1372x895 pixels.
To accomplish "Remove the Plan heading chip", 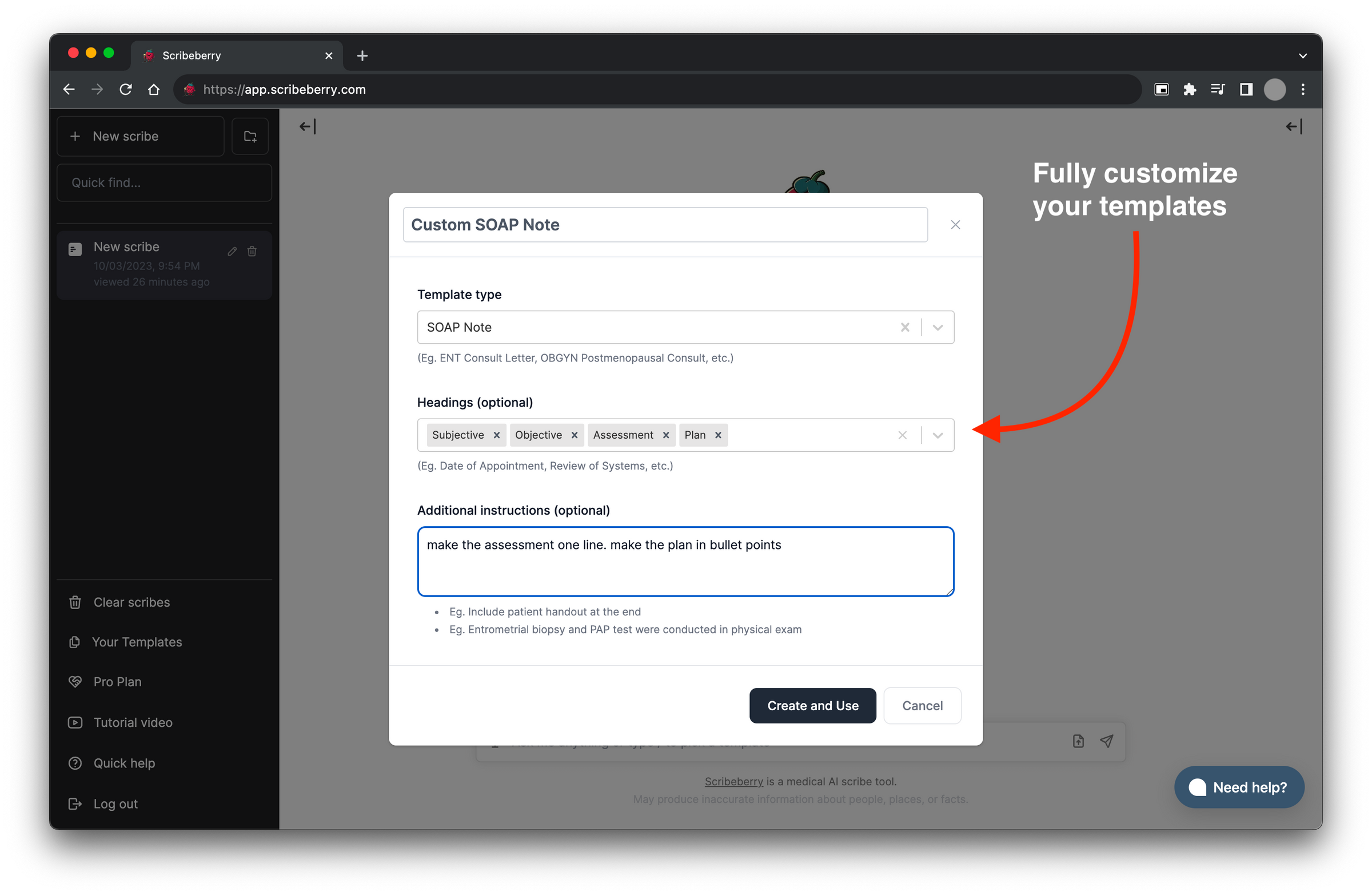I will click(718, 435).
